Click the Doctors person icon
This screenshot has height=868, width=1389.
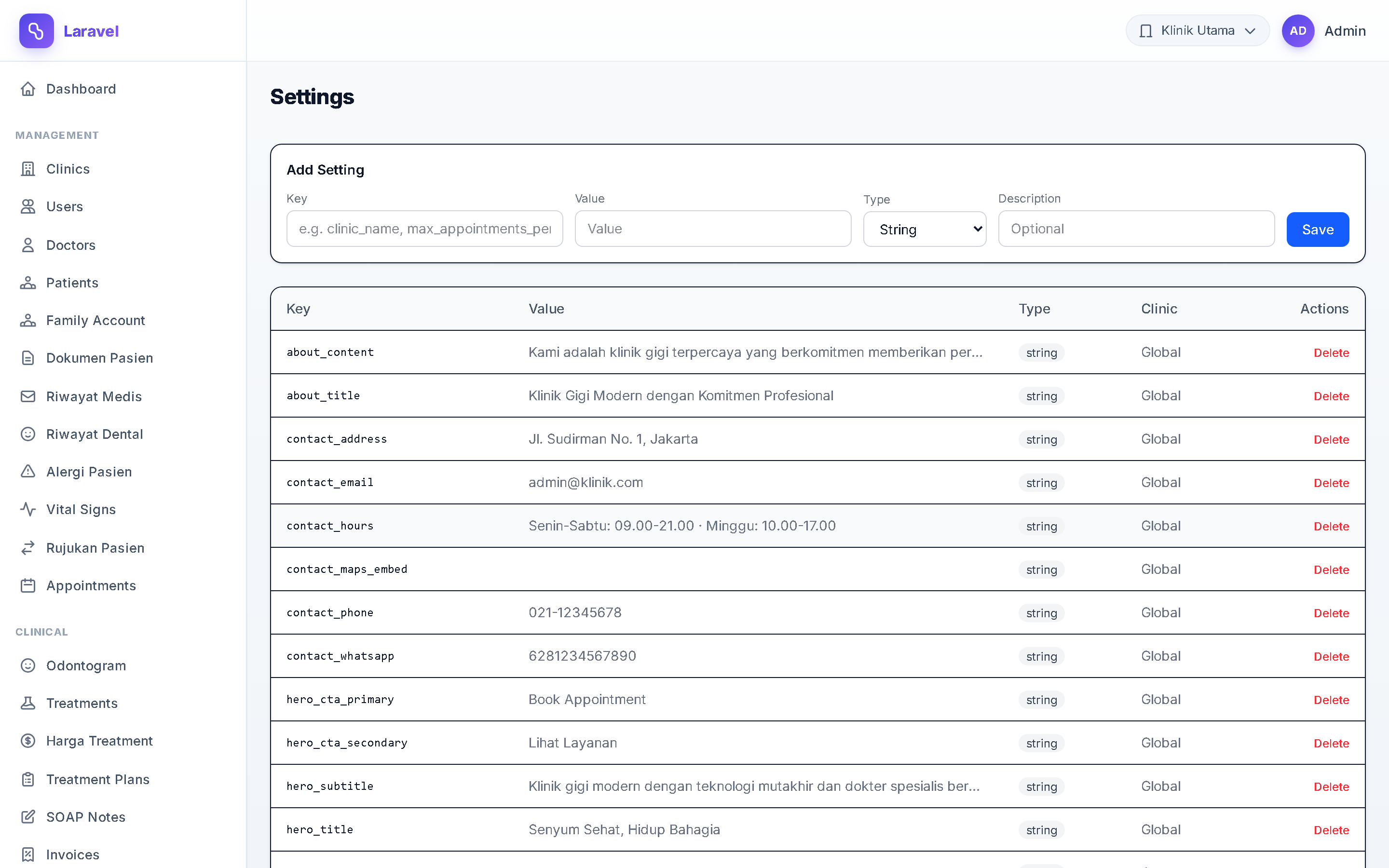(28, 245)
